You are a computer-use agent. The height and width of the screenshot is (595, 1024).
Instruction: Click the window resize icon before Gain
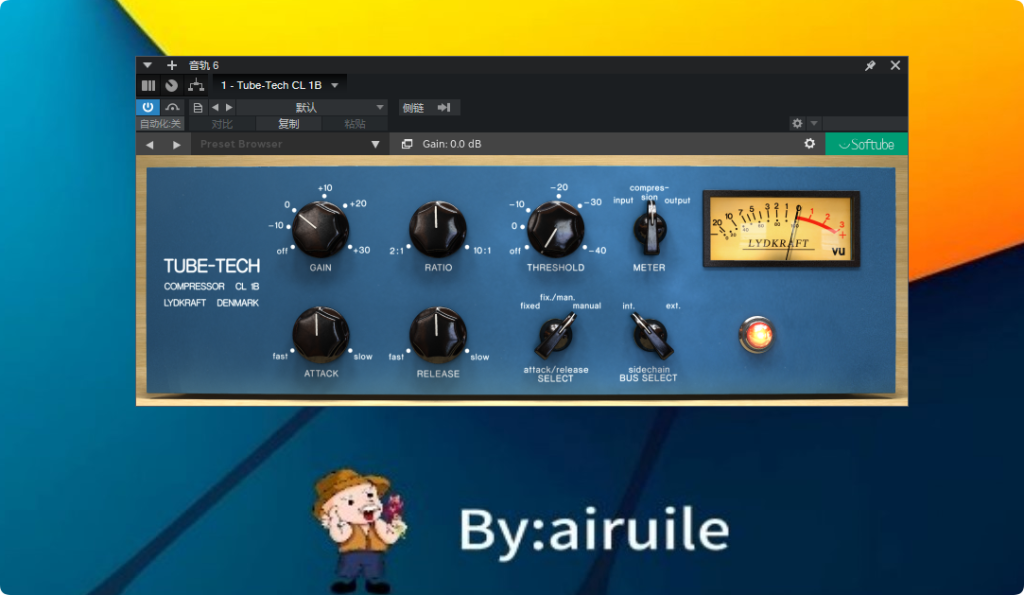coord(407,144)
